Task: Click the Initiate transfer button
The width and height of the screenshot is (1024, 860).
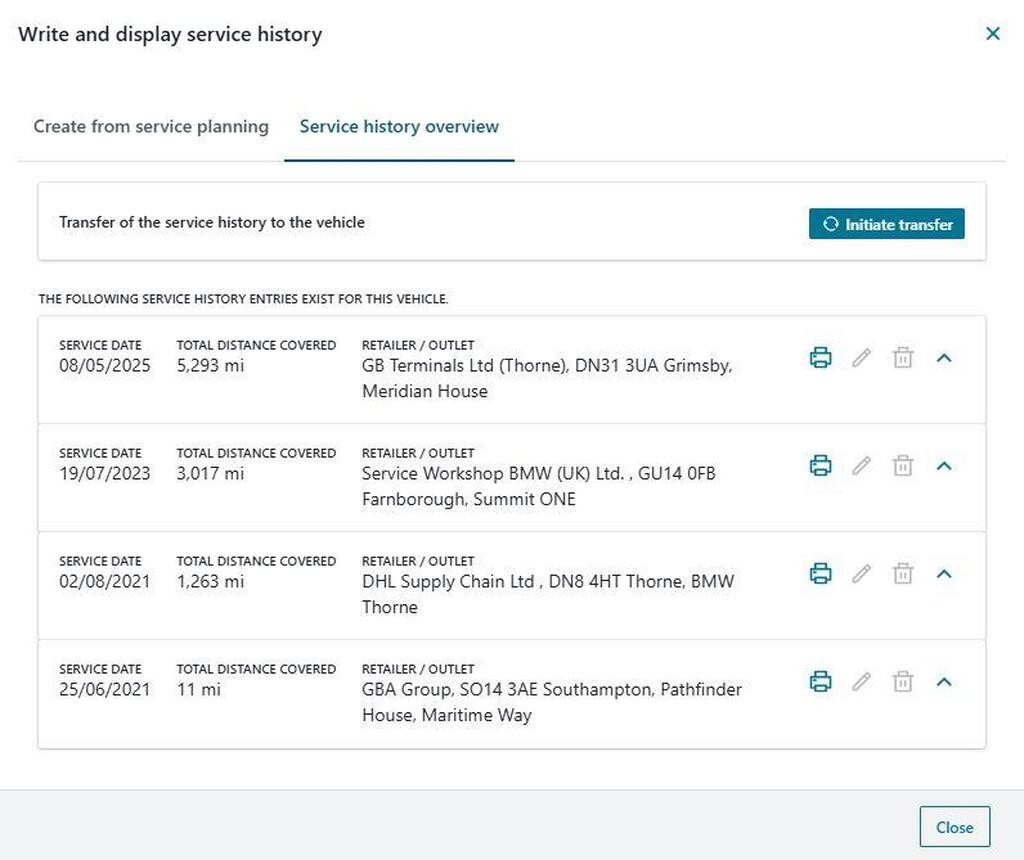Action: (886, 224)
